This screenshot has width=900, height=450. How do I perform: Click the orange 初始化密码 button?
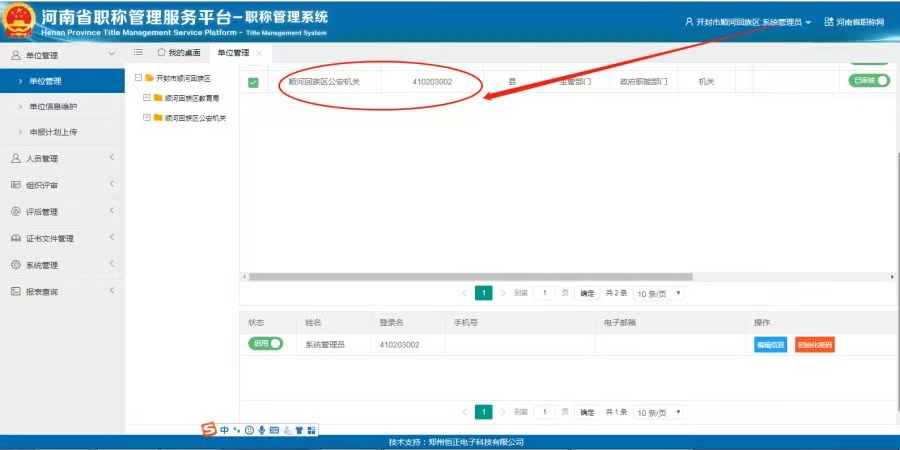[814, 345]
